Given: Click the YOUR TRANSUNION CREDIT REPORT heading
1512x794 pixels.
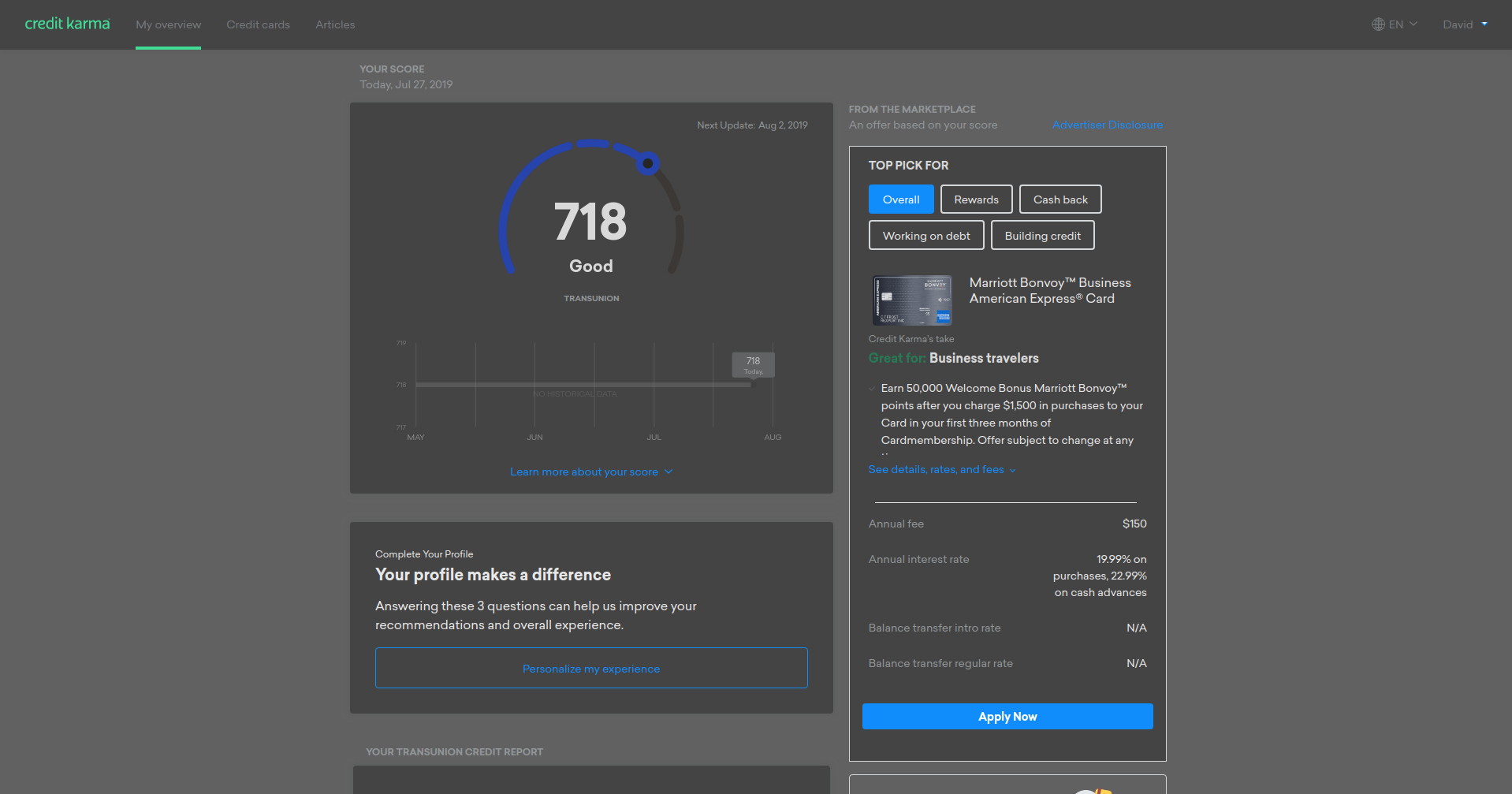Looking at the screenshot, I should (x=454, y=751).
